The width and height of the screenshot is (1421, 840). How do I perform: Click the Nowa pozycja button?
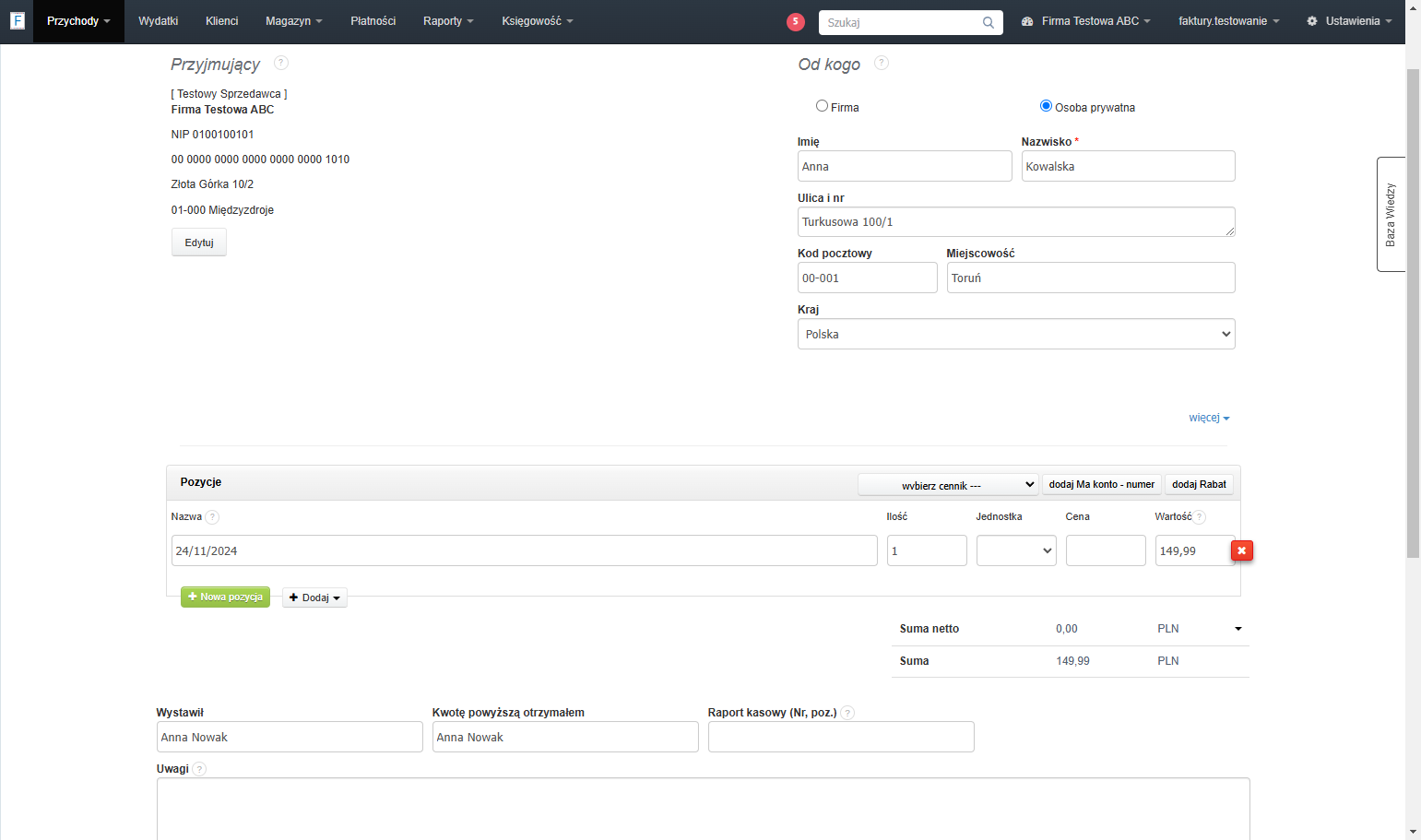225,597
